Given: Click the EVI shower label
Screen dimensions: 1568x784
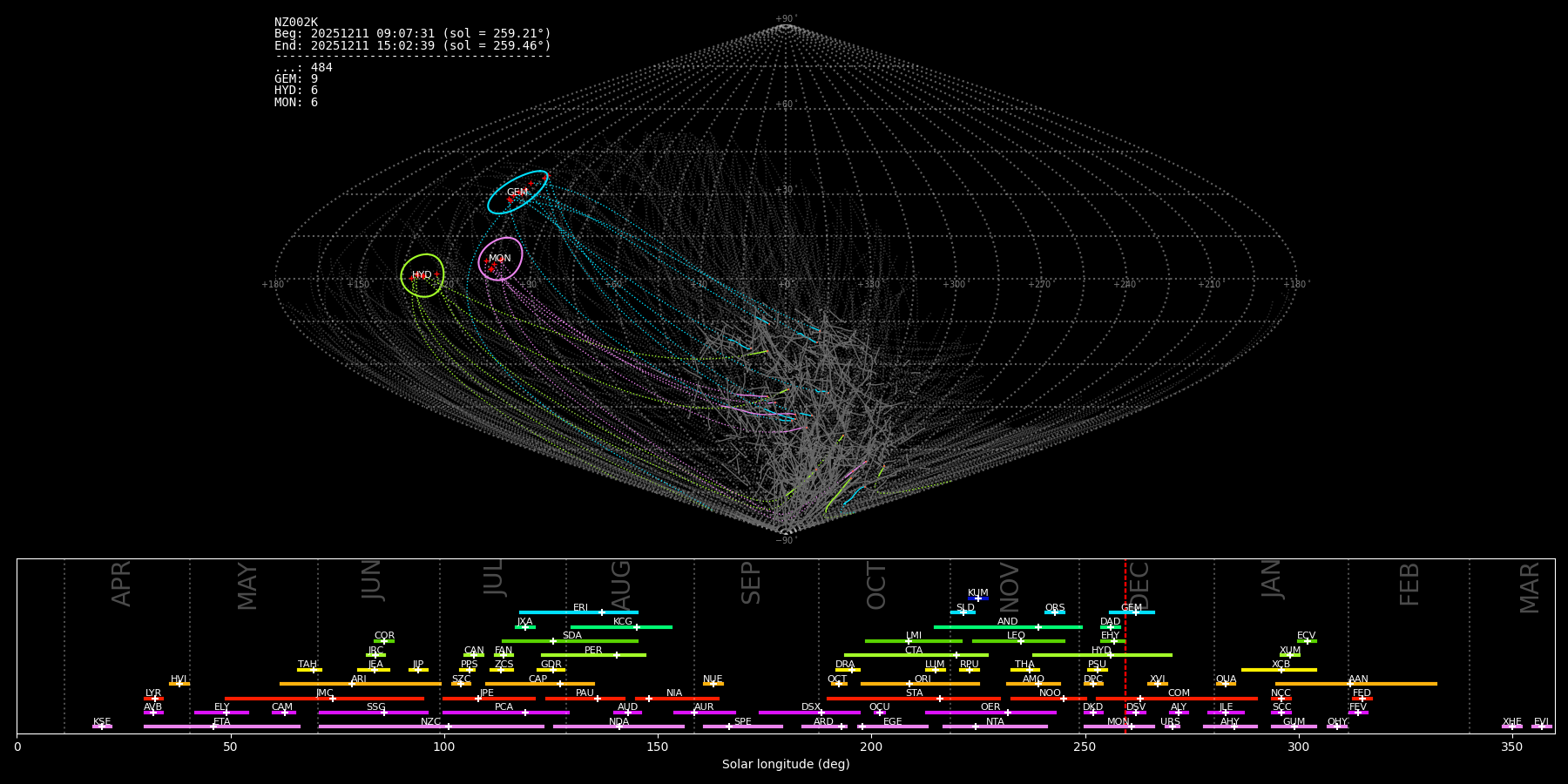Looking at the screenshot, I should [x=1541, y=722].
